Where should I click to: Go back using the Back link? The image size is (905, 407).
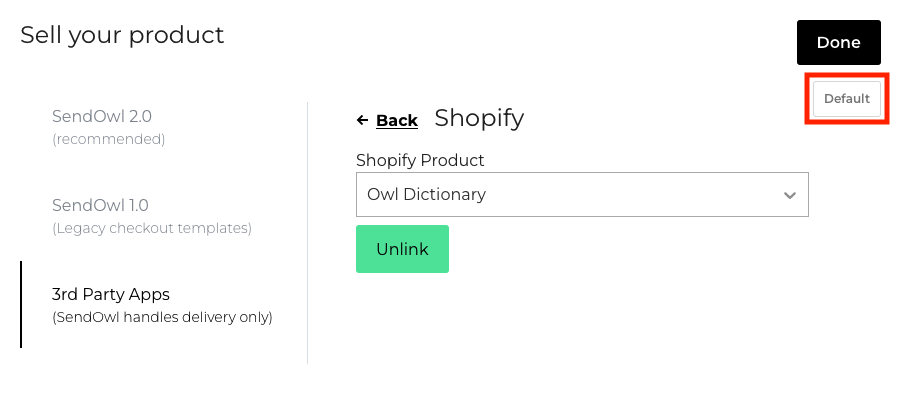(x=396, y=121)
